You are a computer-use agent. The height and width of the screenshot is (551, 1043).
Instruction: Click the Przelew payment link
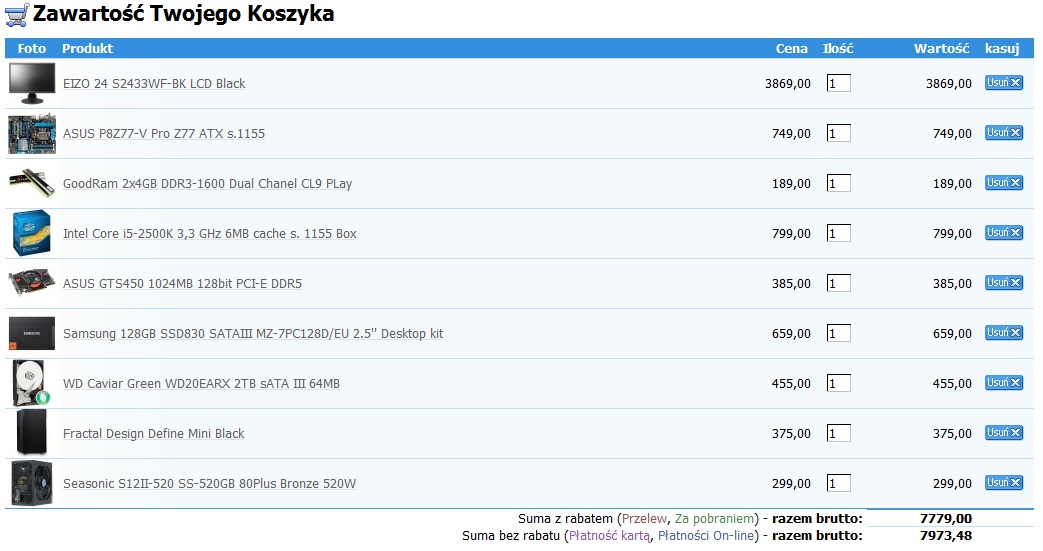pos(644,518)
